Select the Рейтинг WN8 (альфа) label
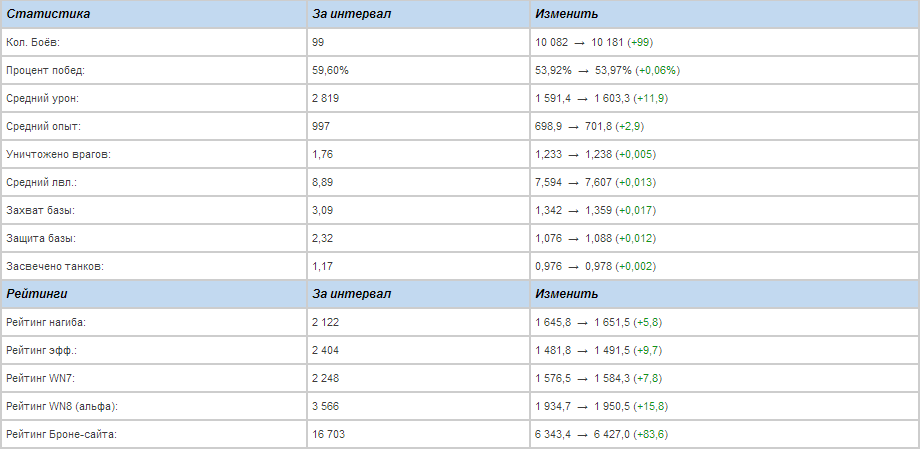Image resolution: width=922 pixels, height=451 pixels. 61,406
